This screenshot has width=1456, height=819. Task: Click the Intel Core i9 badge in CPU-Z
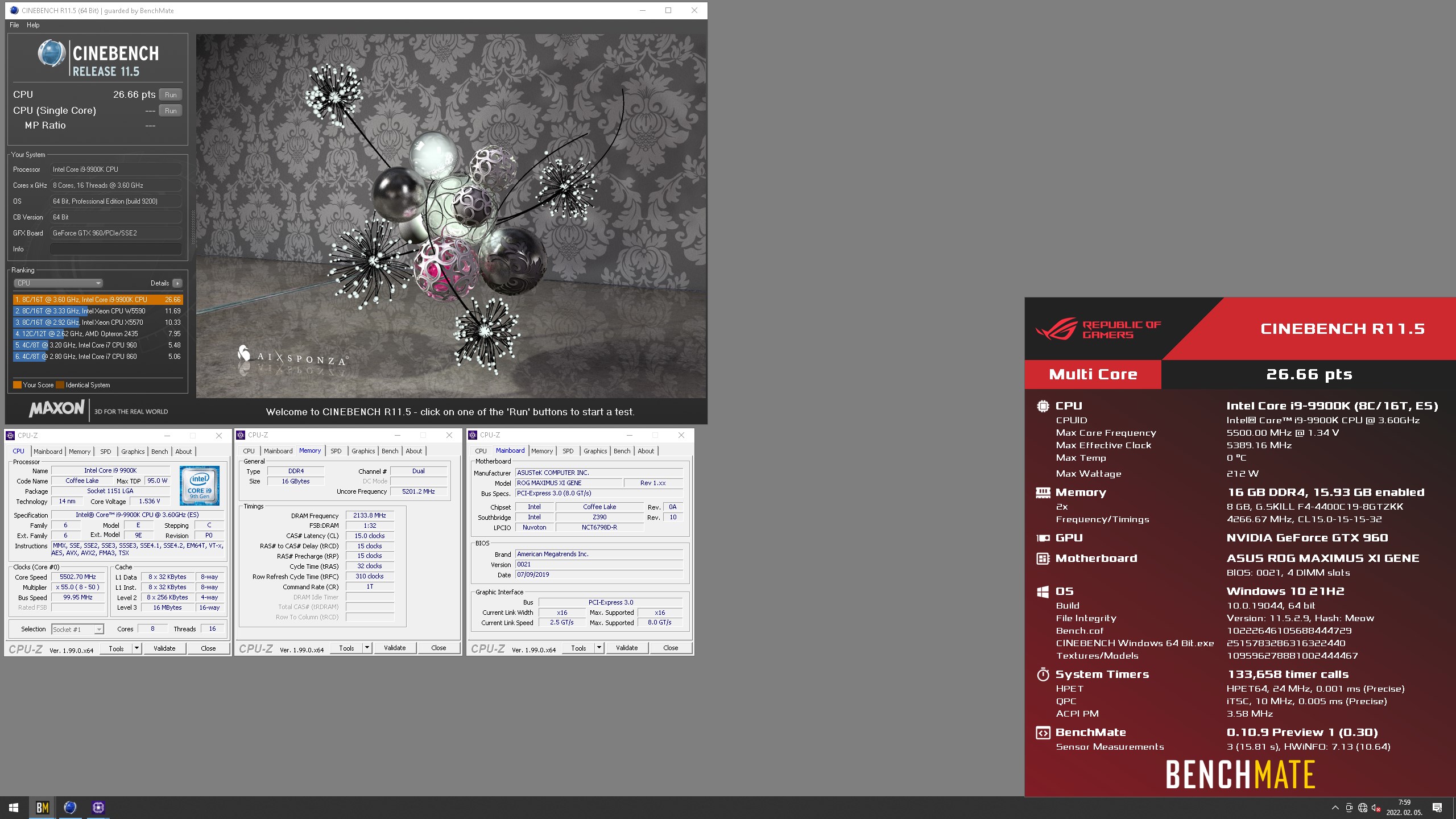coord(200,486)
